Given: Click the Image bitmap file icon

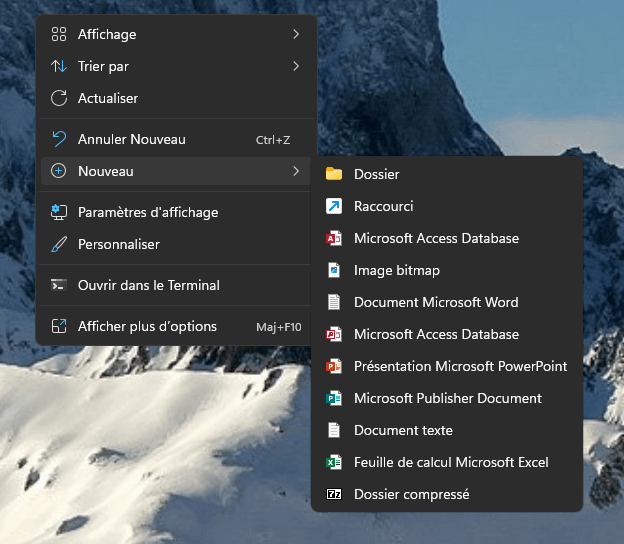Looking at the screenshot, I should 334,270.
